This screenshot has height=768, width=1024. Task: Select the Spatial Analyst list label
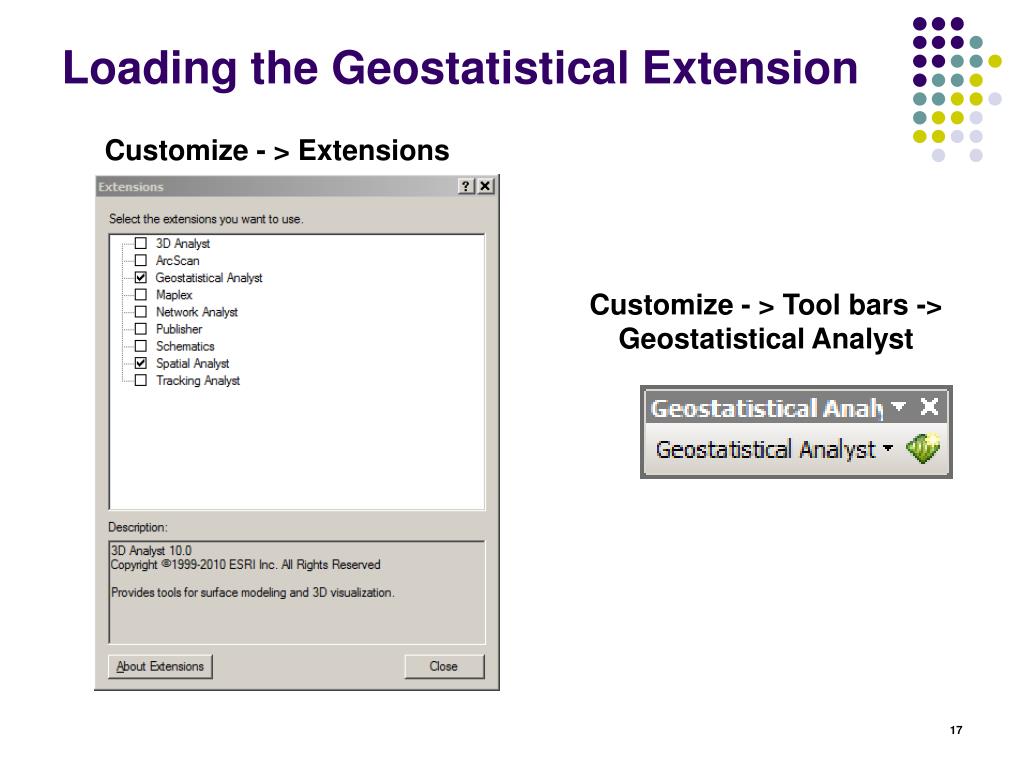pos(193,363)
